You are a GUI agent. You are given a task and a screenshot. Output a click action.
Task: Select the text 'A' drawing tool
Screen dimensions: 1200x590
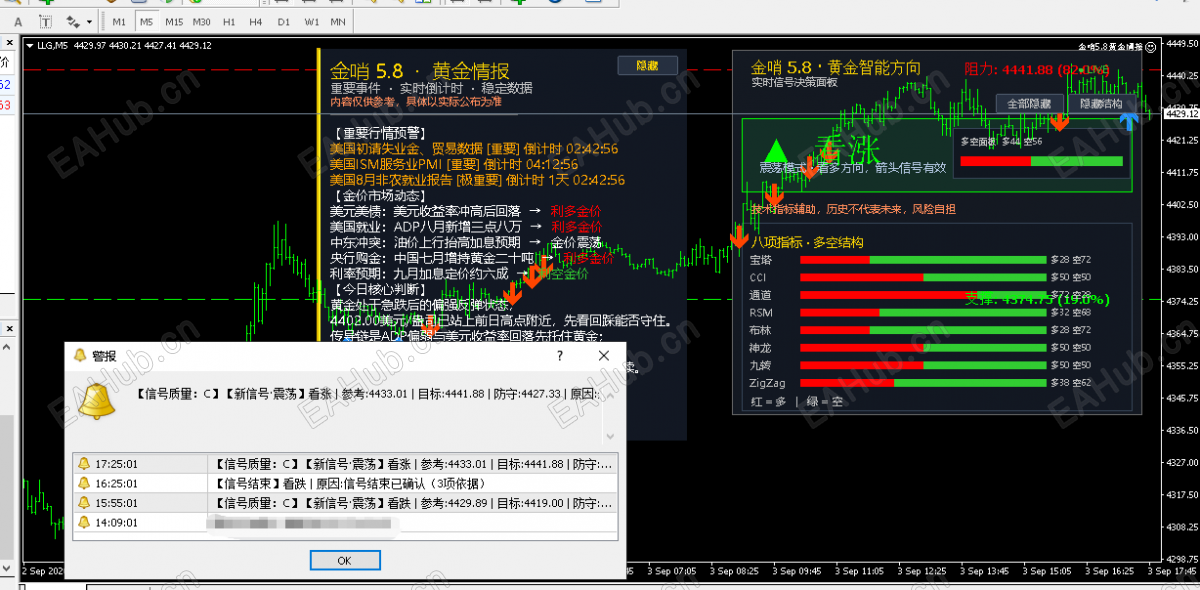coord(18,21)
